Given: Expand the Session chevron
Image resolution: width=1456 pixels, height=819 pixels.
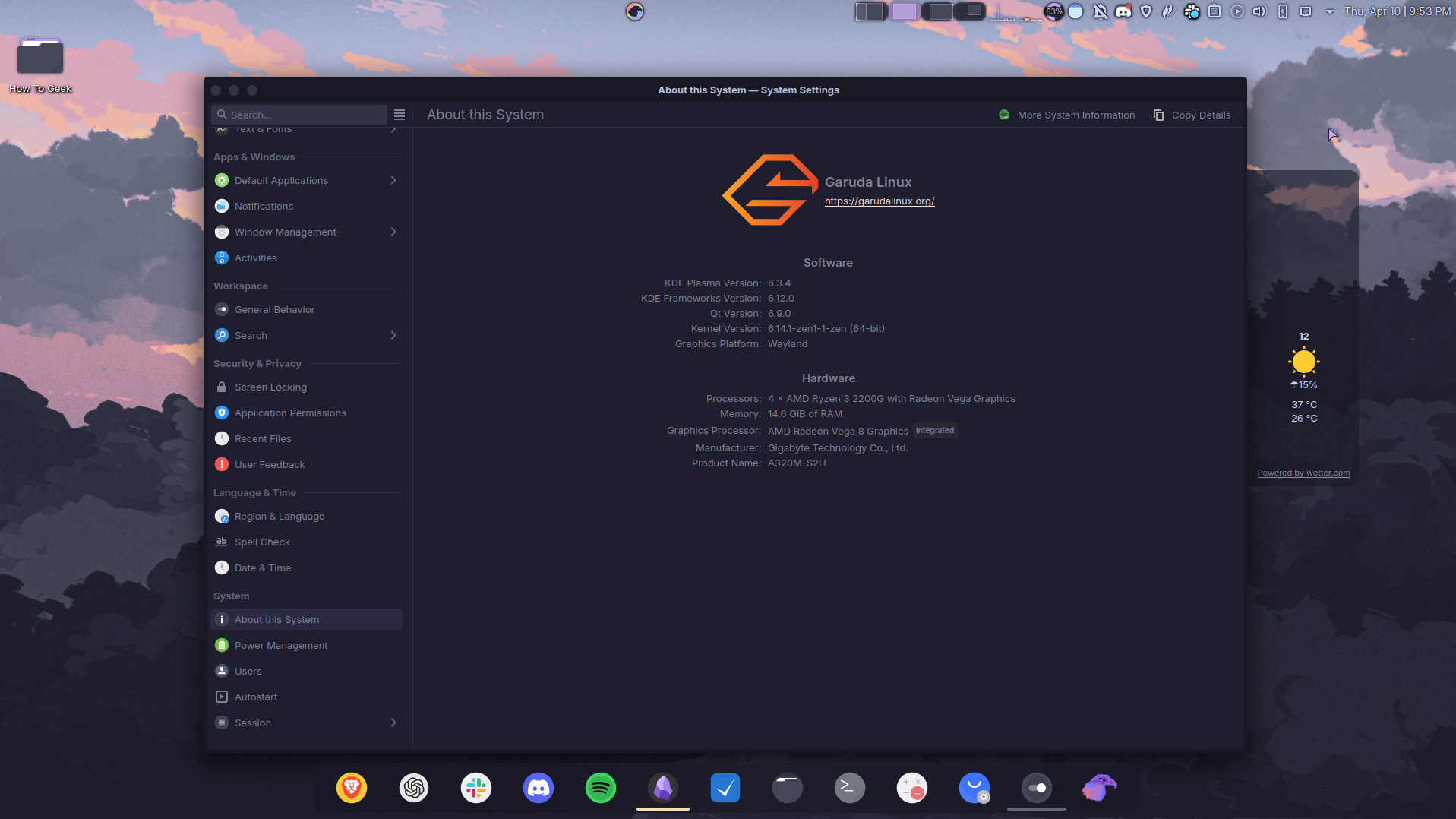Looking at the screenshot, I should click(393, 723).
